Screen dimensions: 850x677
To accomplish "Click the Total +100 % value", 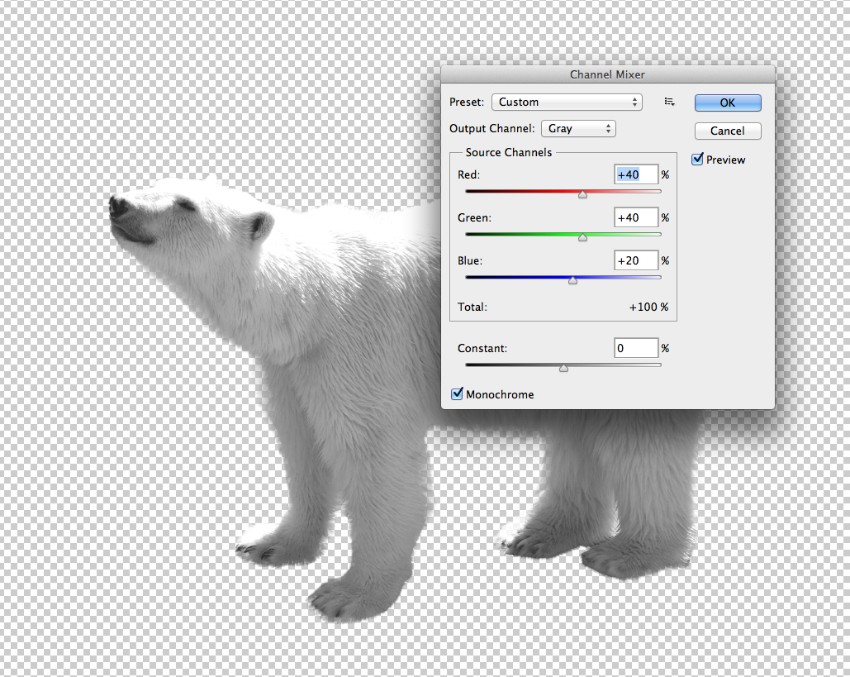I will pos(648,307).
